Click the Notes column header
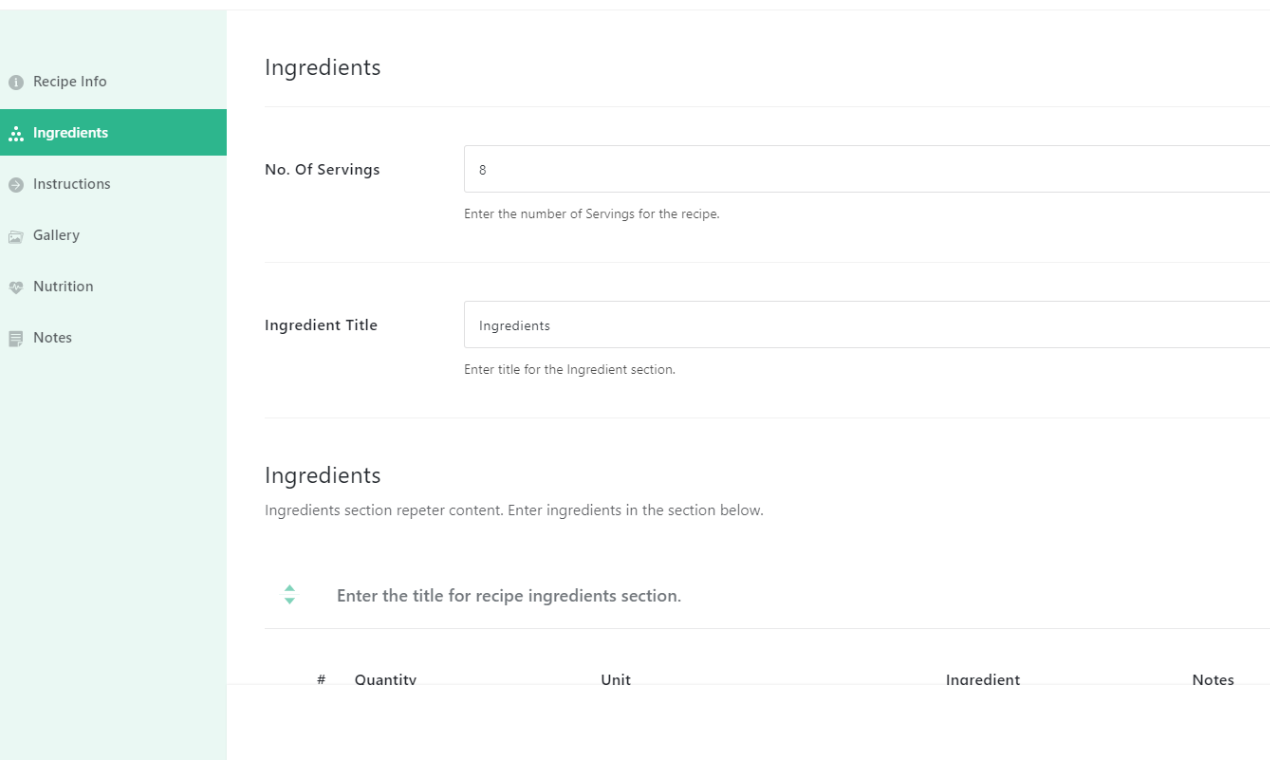Screen dimensions: 1270x760 [x=1213, y=679]
